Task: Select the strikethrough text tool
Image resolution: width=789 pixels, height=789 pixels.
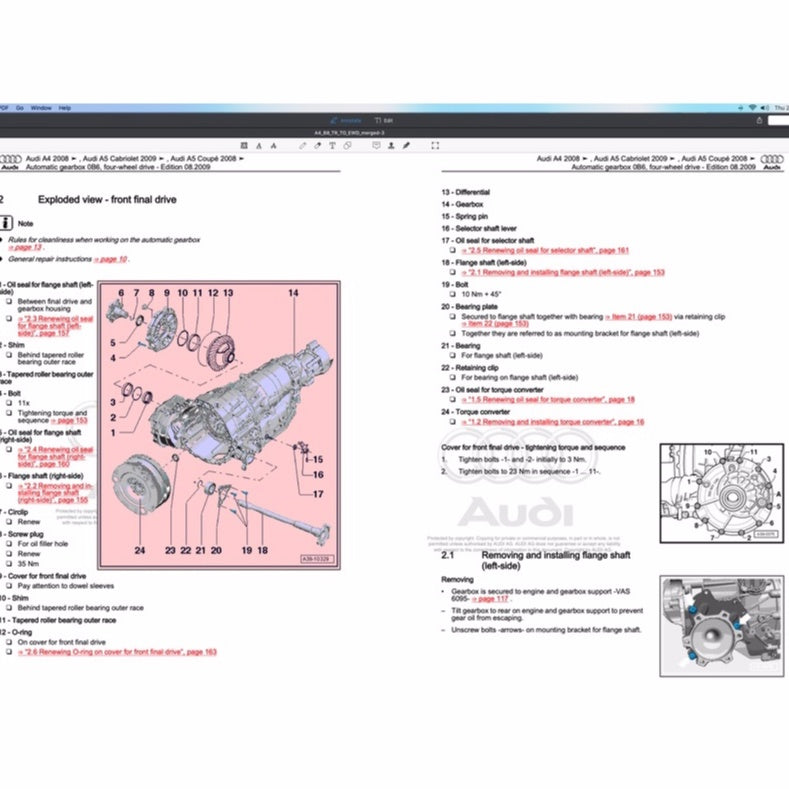Action: 275,145
